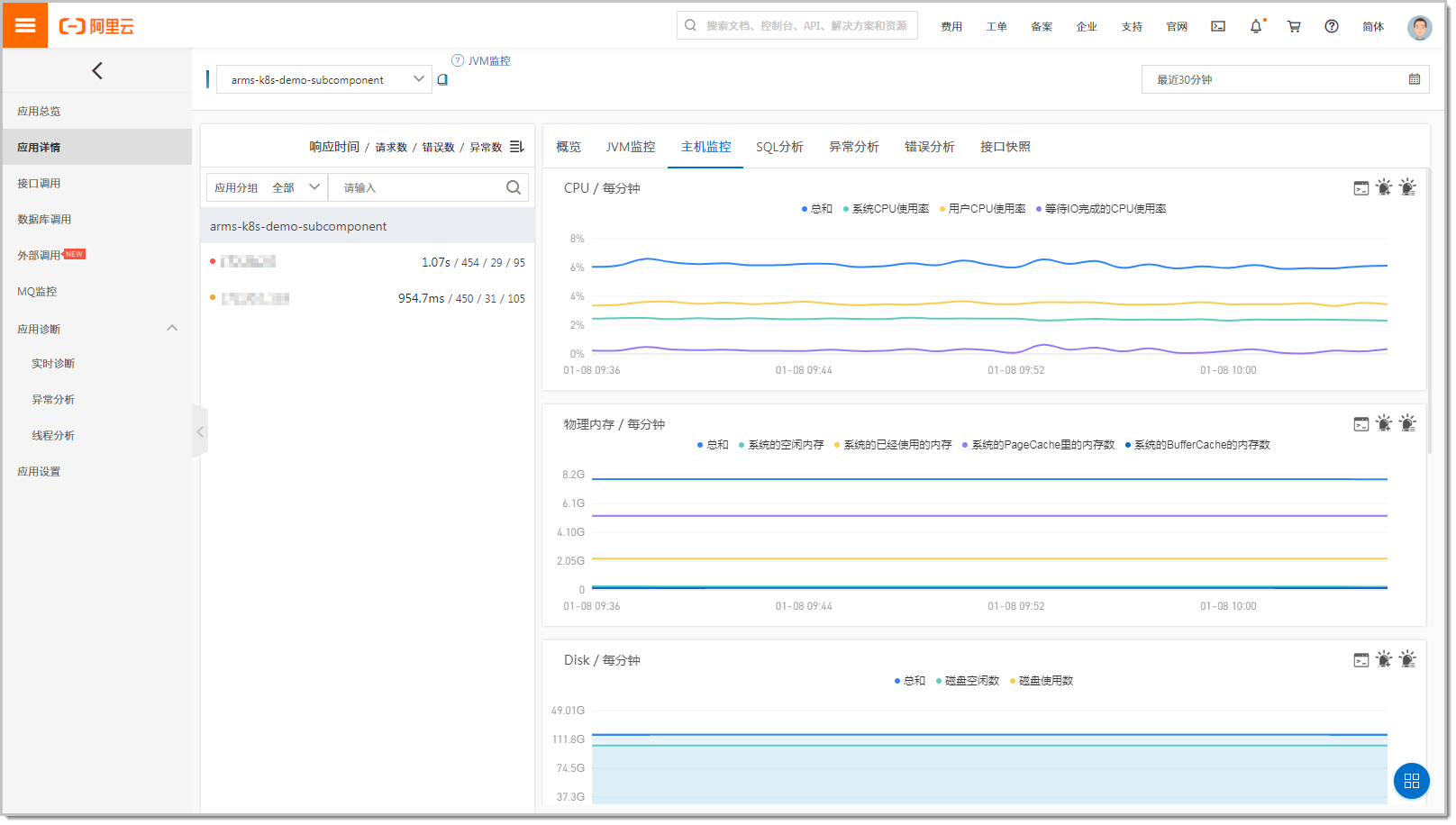The width and height of the screenshot is (1456, 825).
Task: Open the hamburger menu in the top-left corner
Action: (x=25, y=25)
